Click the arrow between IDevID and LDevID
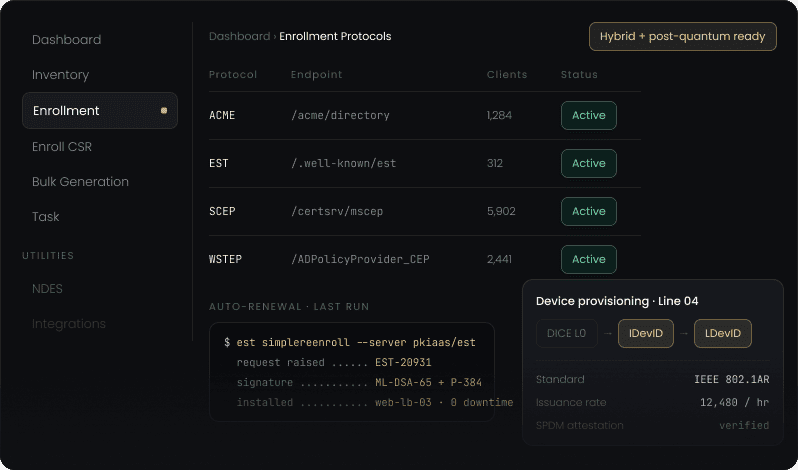The image size is (798, 470). click(684, 334)
